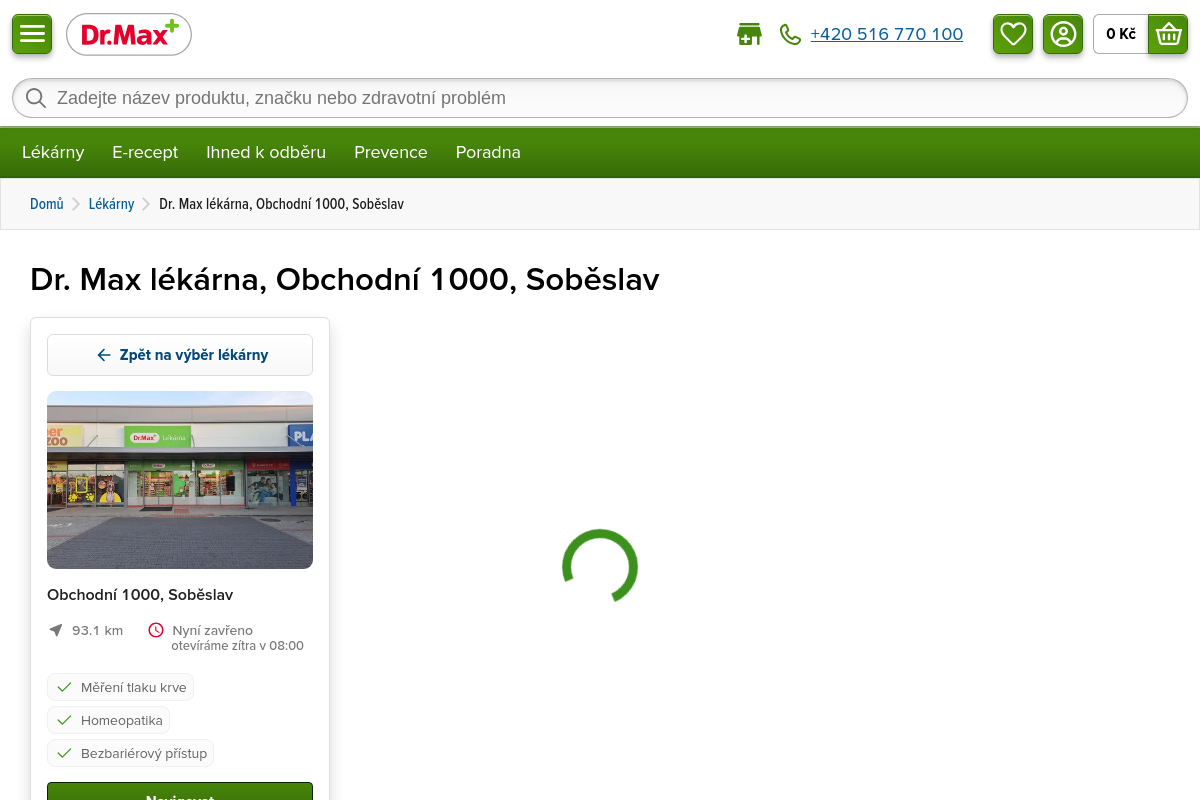Click the Dr.Max logo
The width and height of the screenshot is (1200, 800).
129,35
